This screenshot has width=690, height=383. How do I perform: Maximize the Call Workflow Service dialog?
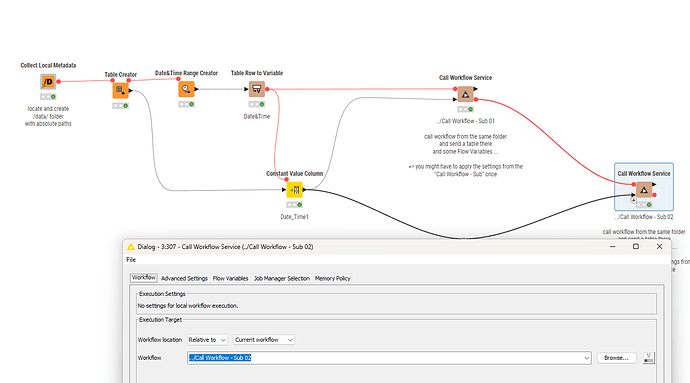point(635,247)
